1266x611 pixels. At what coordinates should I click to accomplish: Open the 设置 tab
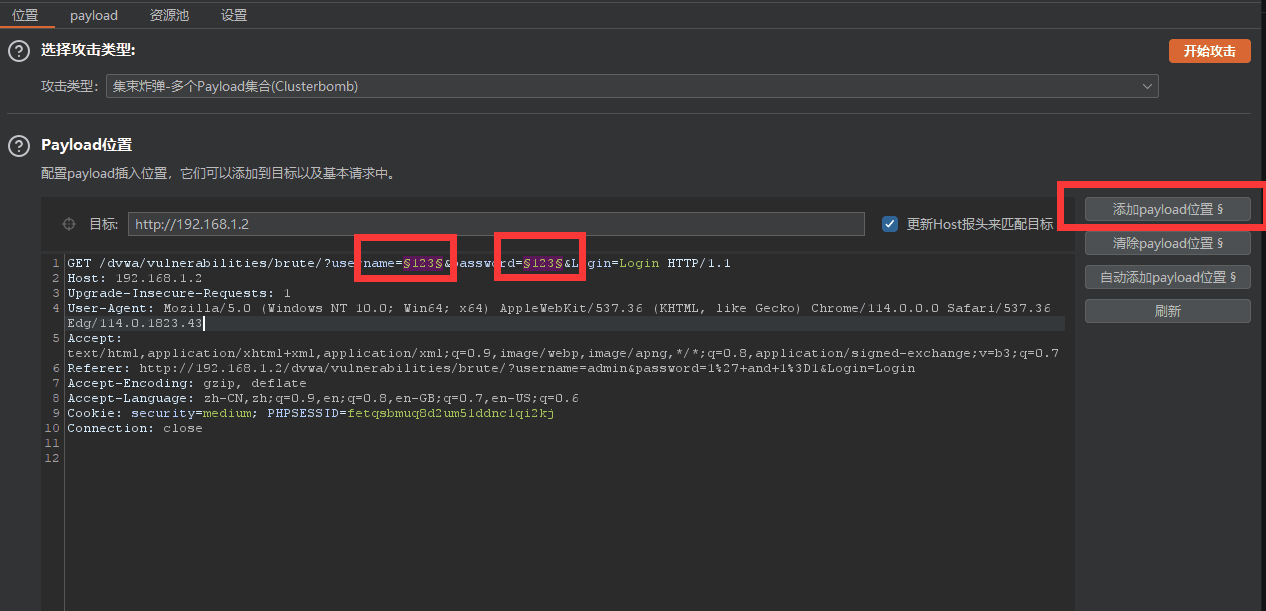click(234, 15)
